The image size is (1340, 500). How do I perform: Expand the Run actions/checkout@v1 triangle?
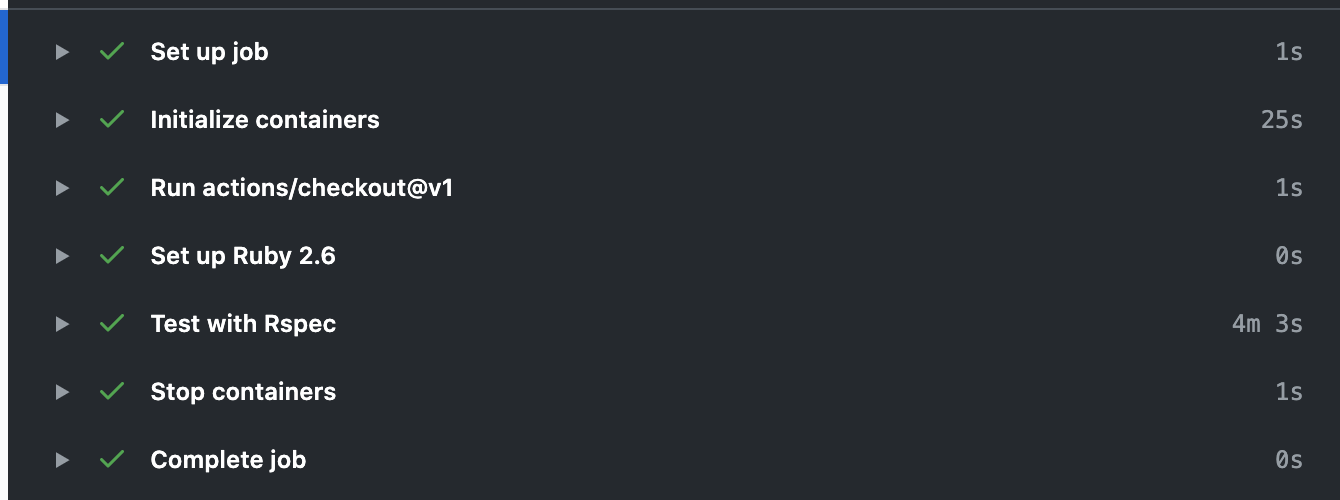pyautogui.click(x=62, y=188)
